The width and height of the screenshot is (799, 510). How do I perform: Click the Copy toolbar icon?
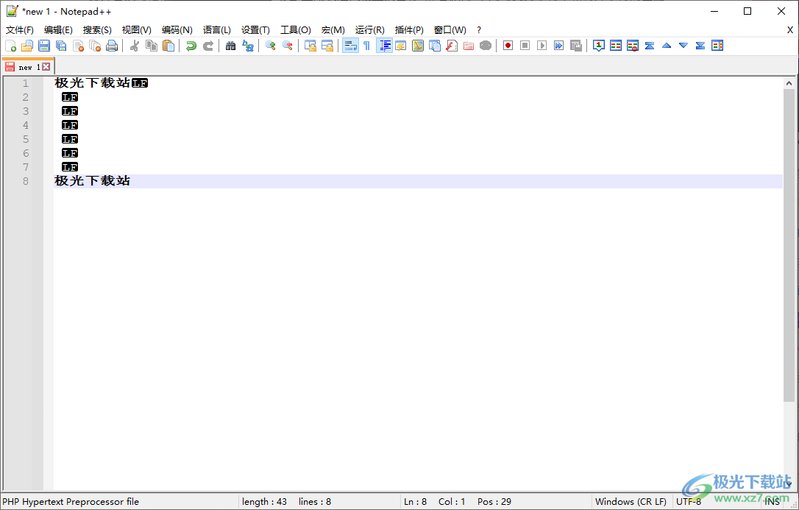pyautogui.click(x=151, y=46)
